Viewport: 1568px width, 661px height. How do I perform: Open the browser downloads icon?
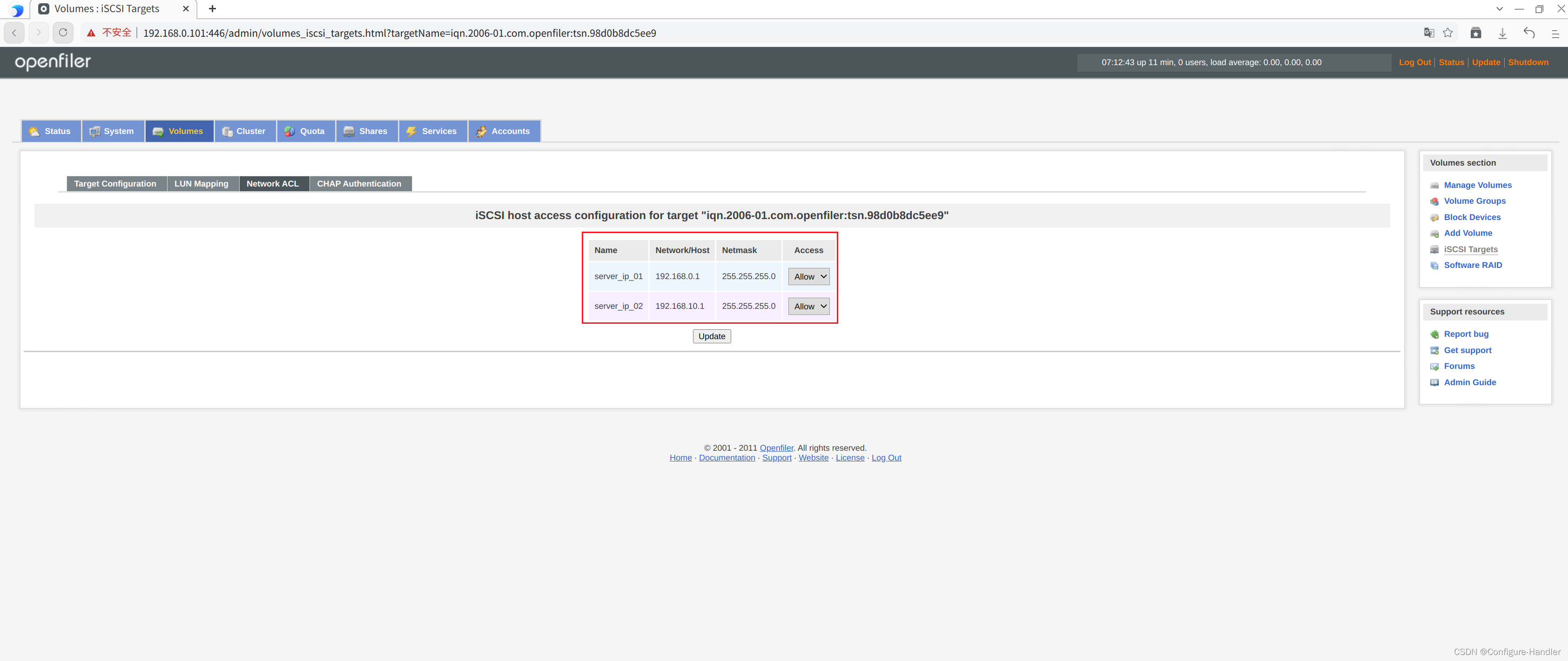pyautogui.click(x=1502, y=33)
